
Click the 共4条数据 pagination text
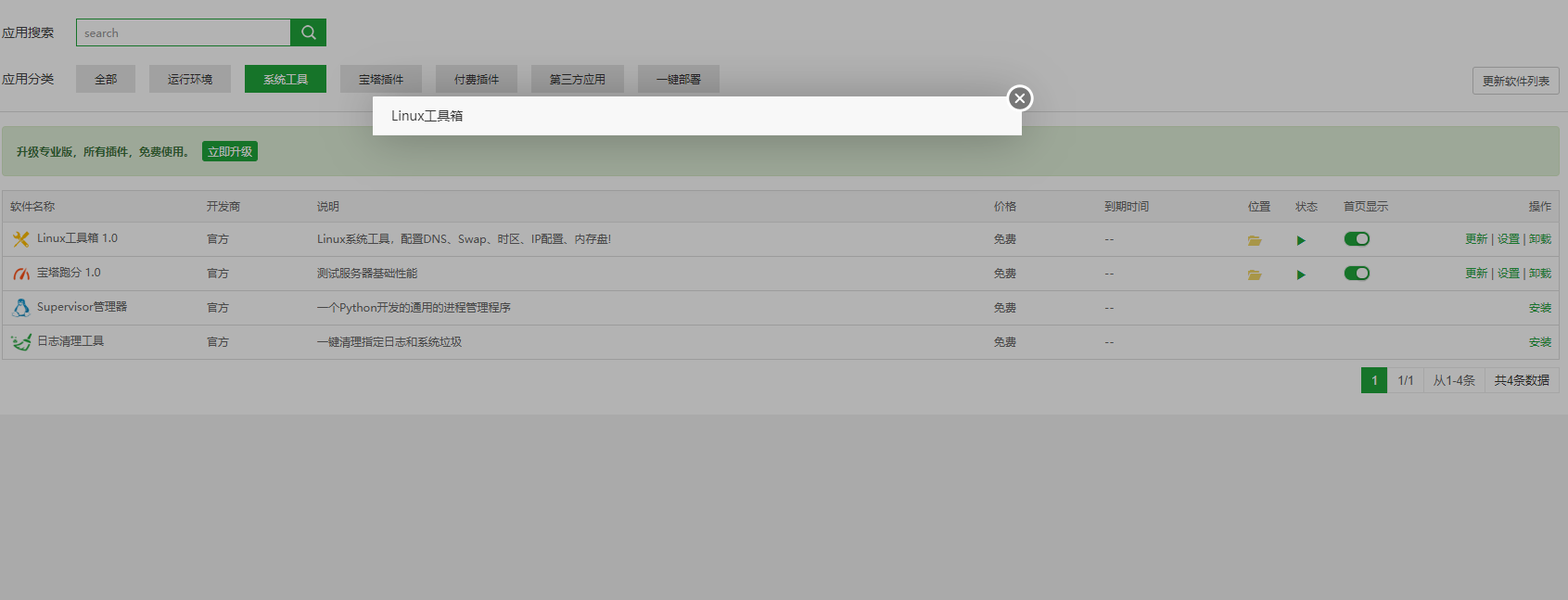pyautogui.click(x=1522, y=380)
